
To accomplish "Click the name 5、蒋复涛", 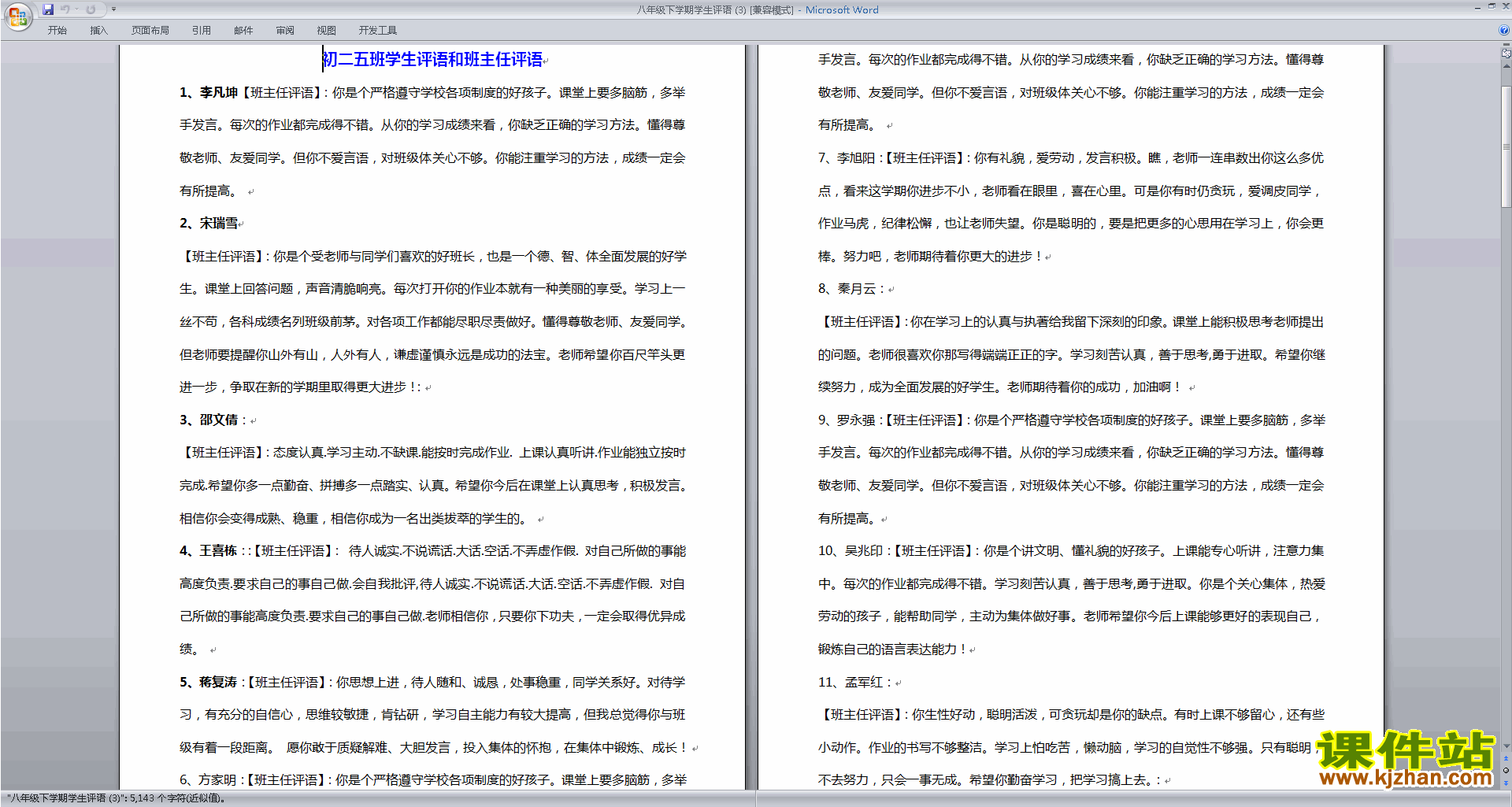I will (208, 682).
